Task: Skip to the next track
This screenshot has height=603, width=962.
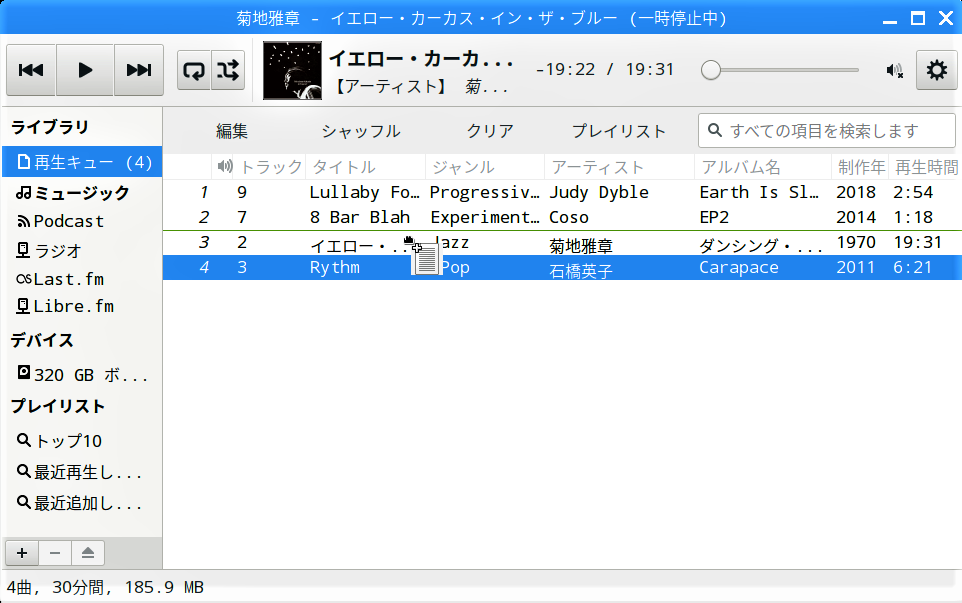Action: [x=139, y=70]
